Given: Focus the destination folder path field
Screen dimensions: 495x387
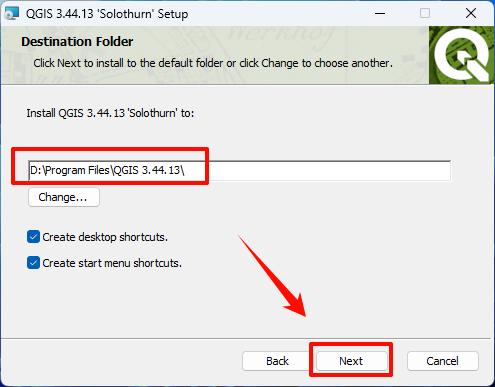Looking at the screenshot, I should tap(239, 170).
